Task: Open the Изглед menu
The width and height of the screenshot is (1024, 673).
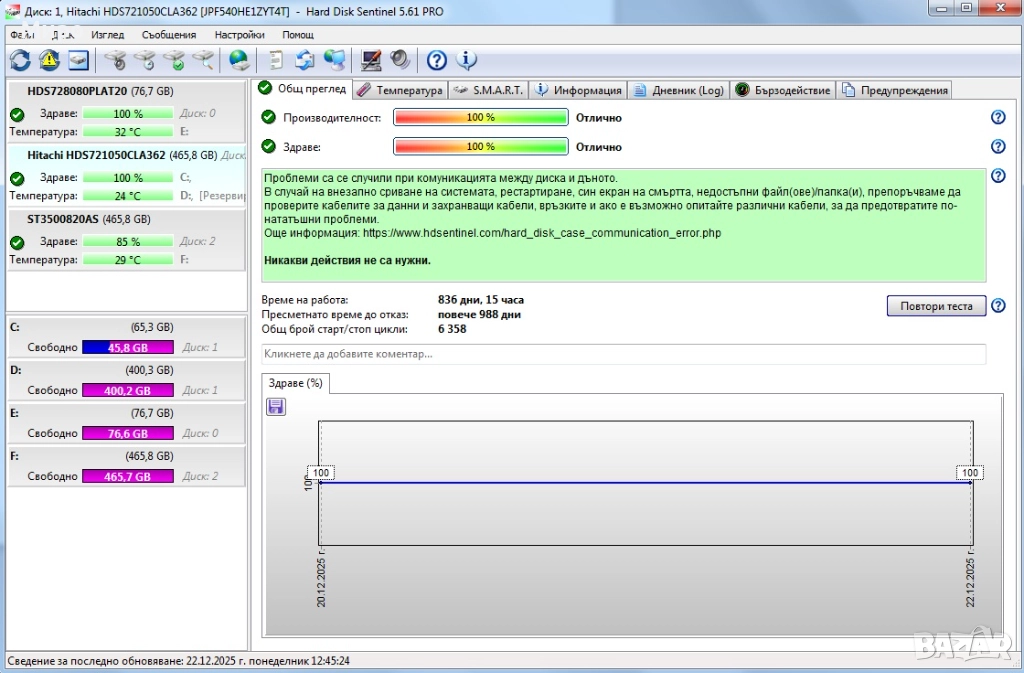Action: (x=107, y=34)
